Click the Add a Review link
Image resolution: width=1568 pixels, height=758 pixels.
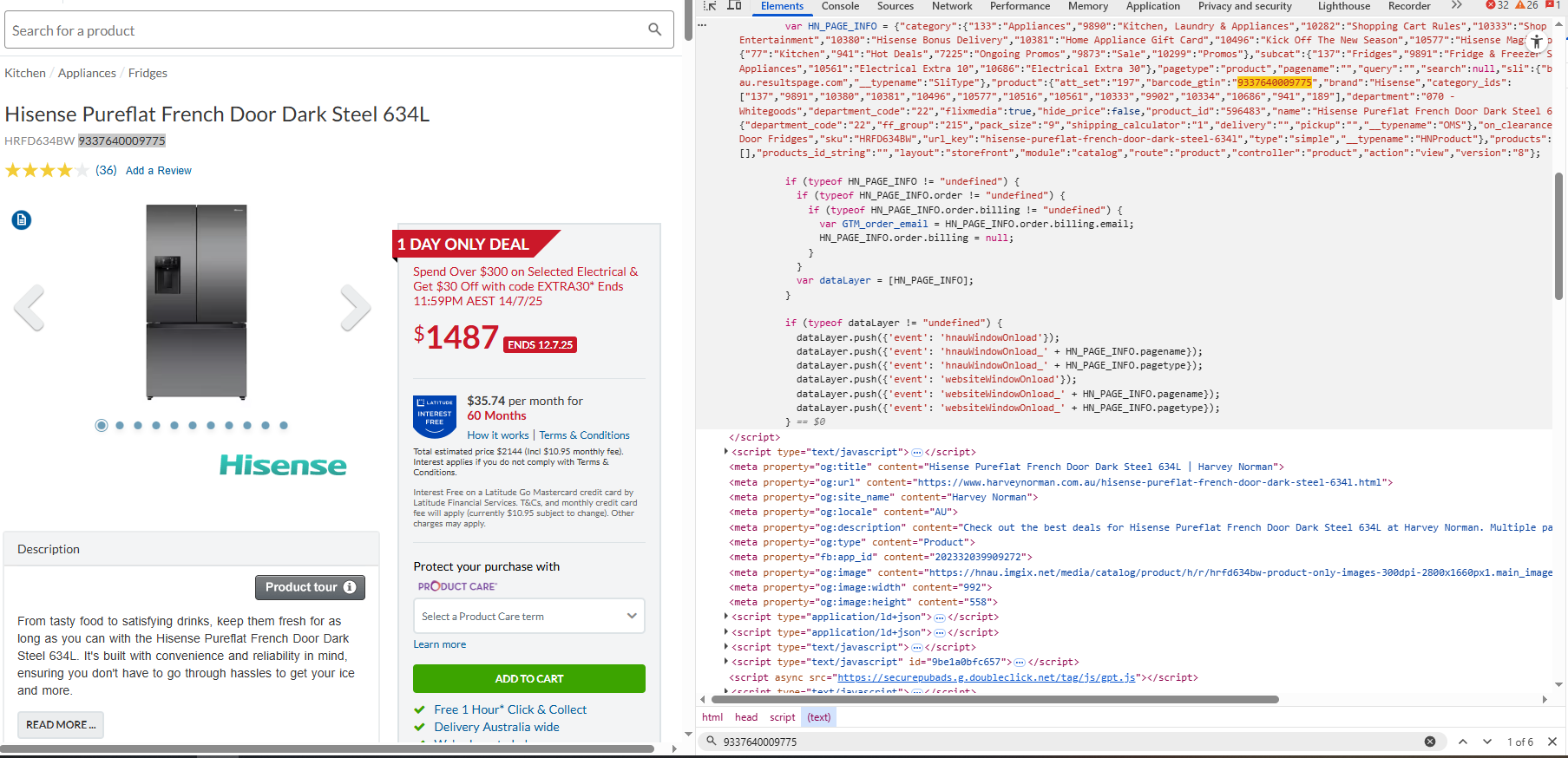159,171
